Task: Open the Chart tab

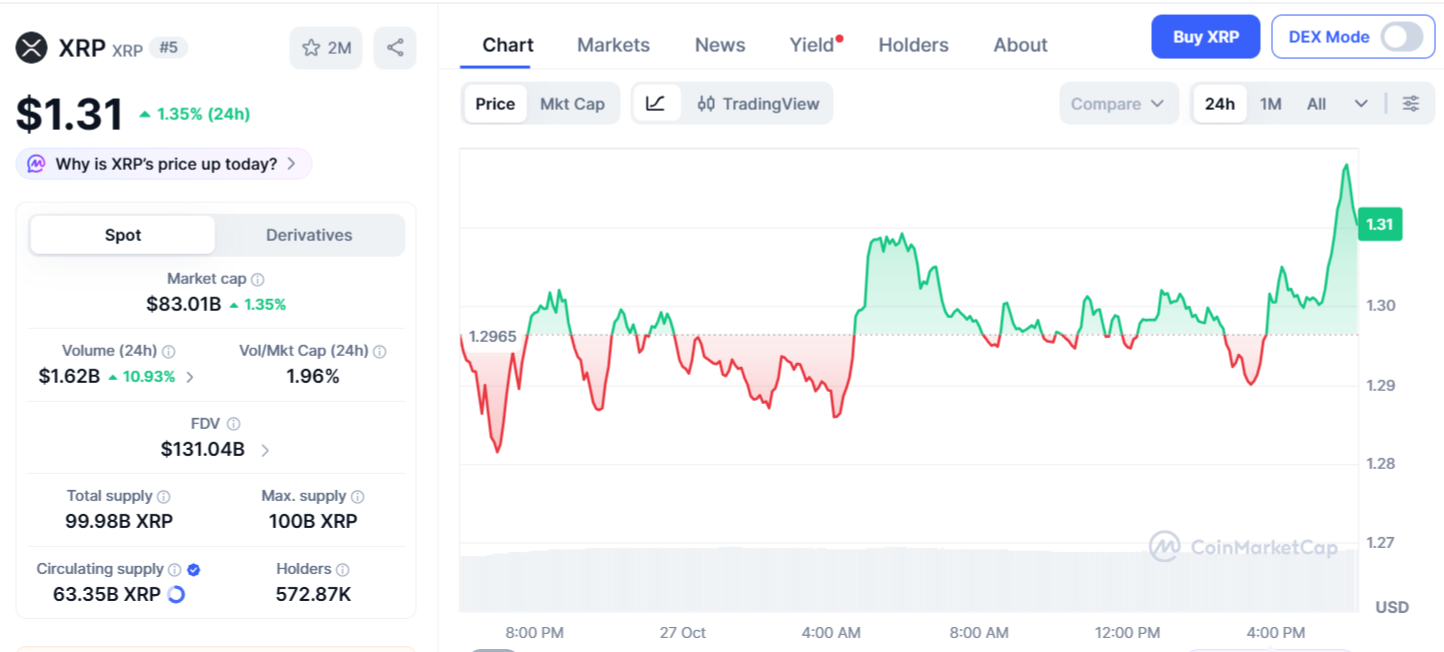Action: tap(508, 45)
